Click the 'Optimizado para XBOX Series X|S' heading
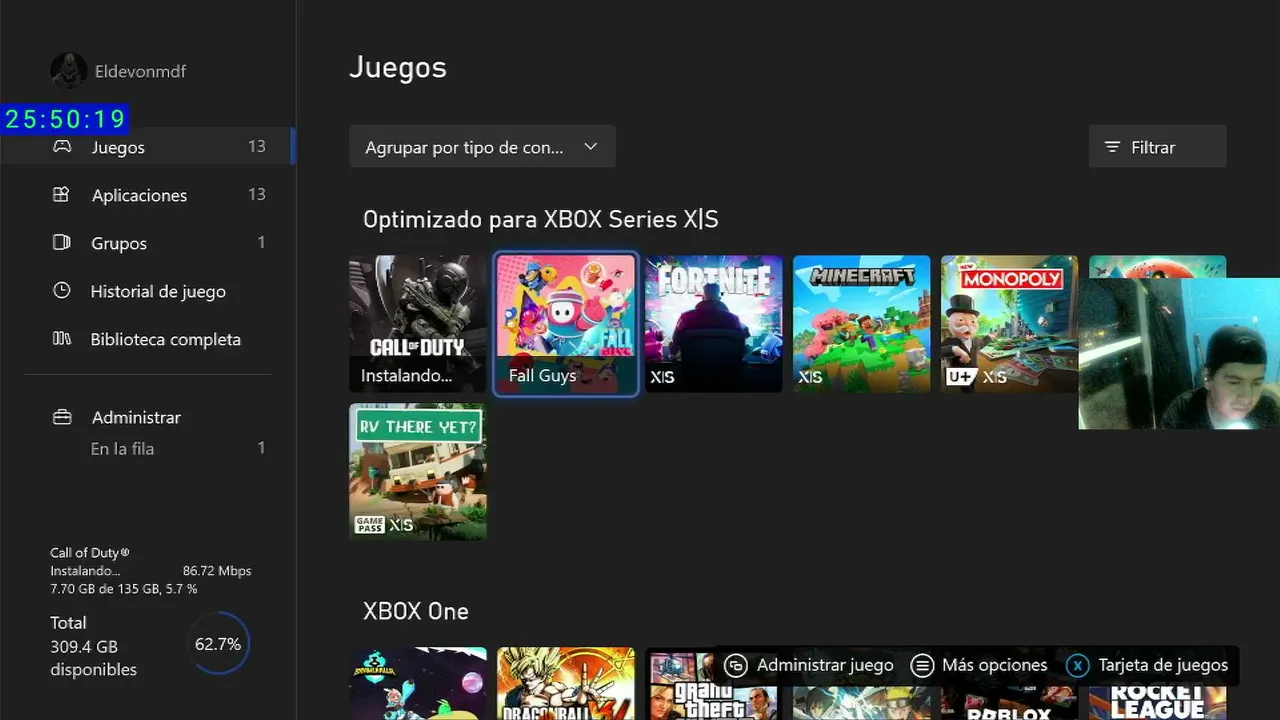The height and width of the screenshot is (720, 1280). click(540, 219)
